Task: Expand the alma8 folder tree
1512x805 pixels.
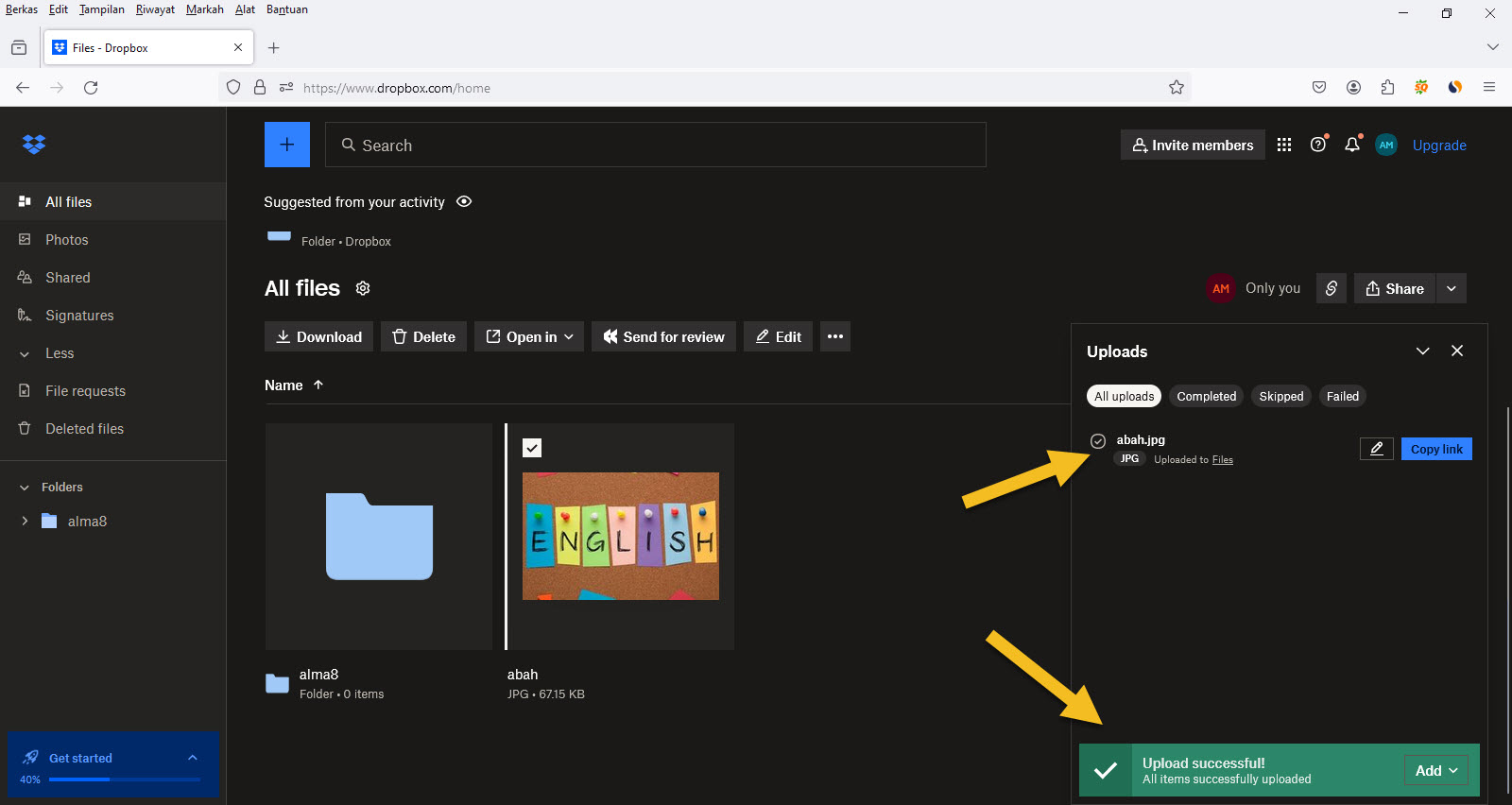Action: tap(25, 521)
